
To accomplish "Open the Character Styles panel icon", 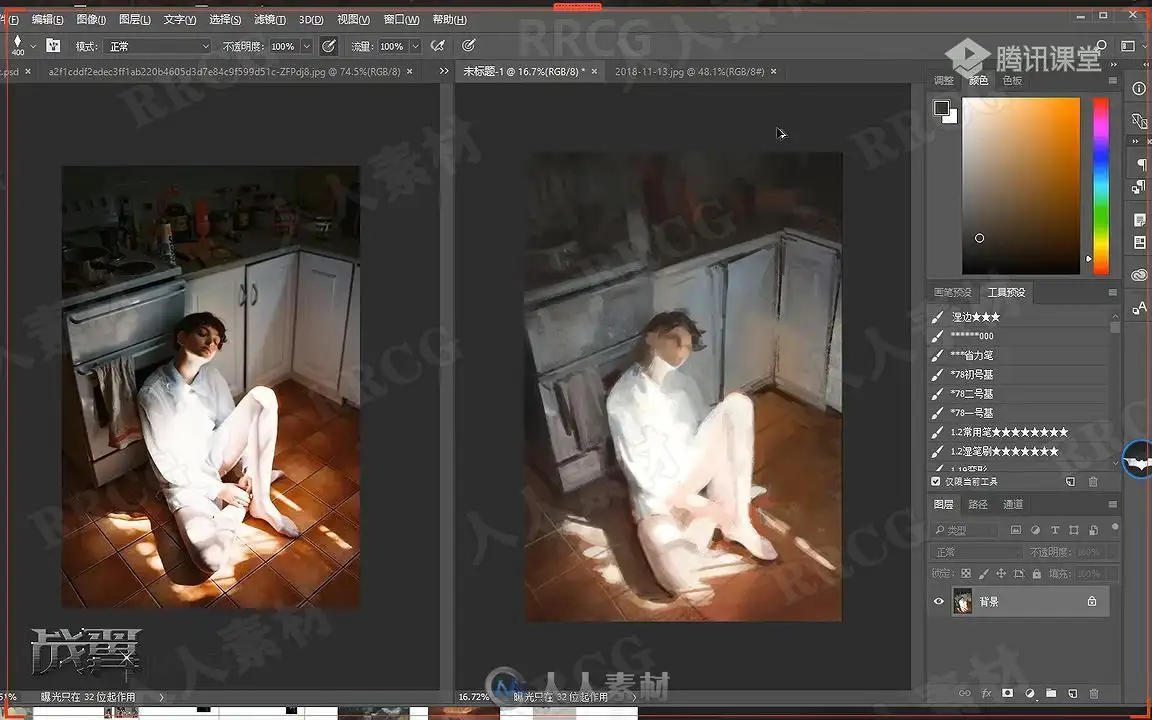I will coord(1139,309).
